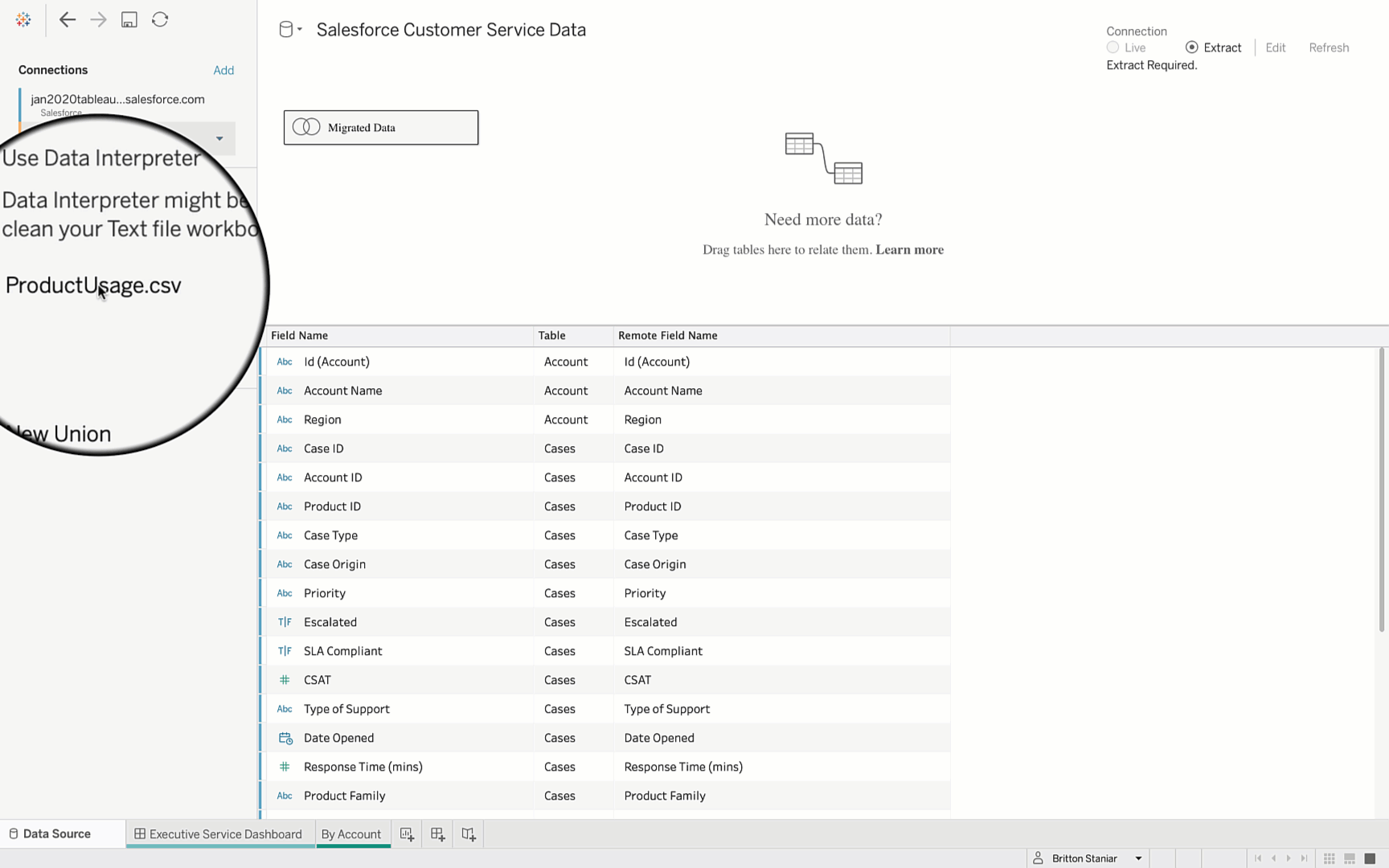
Task: Change the data type icon of Account Name
Action: point(285,391)
